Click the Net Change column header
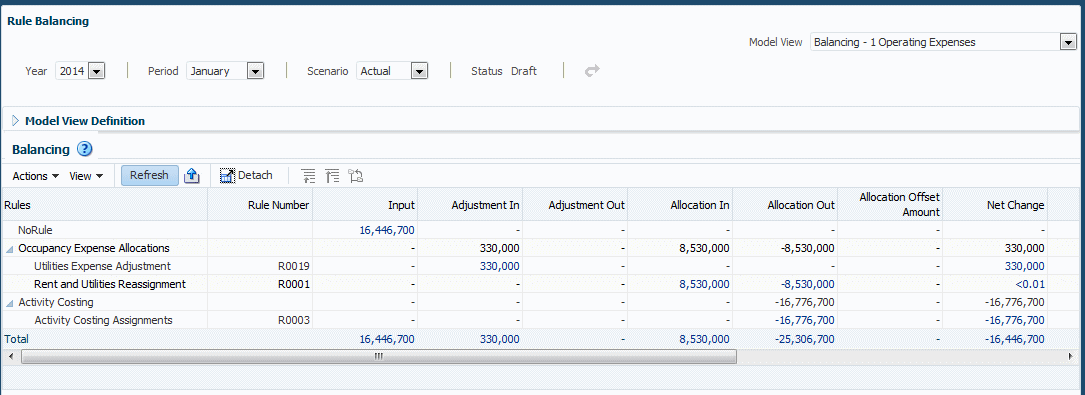 click(x=994, y=205)
